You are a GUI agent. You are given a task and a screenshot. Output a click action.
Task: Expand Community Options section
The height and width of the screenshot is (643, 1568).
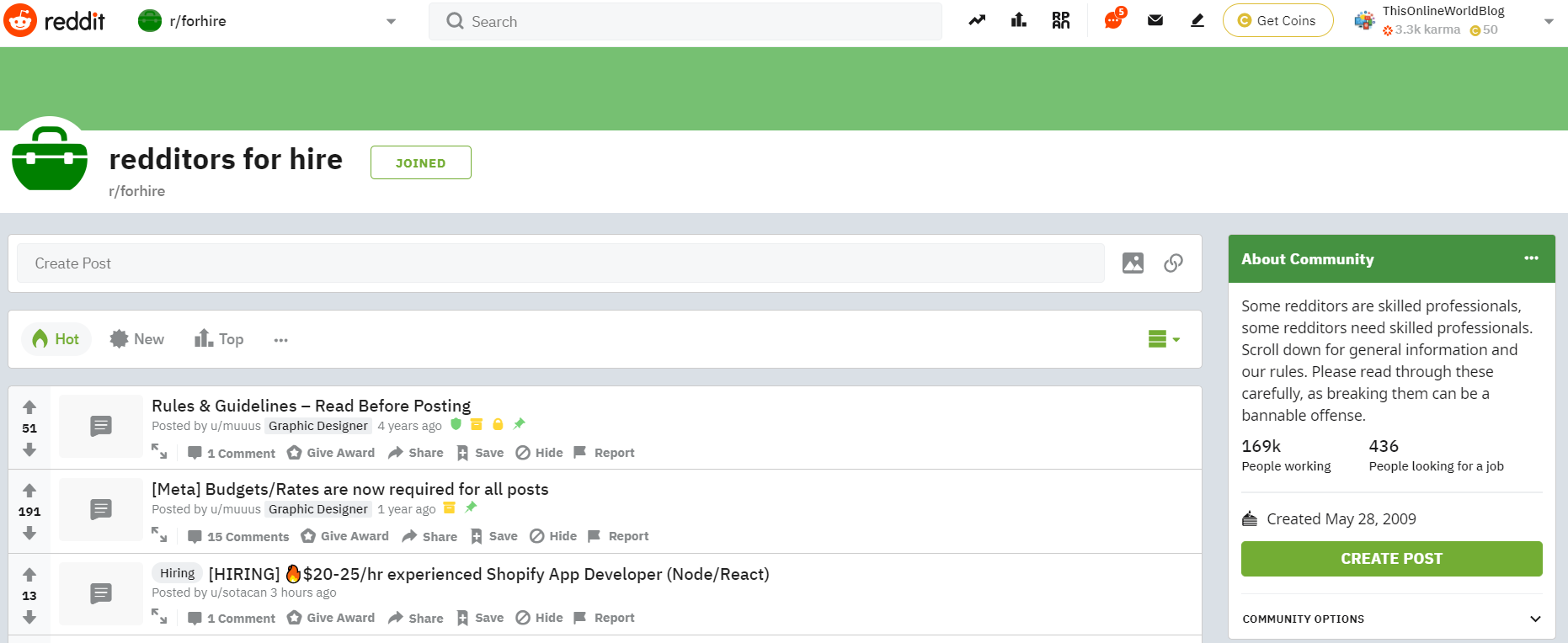pos(1391,619)
